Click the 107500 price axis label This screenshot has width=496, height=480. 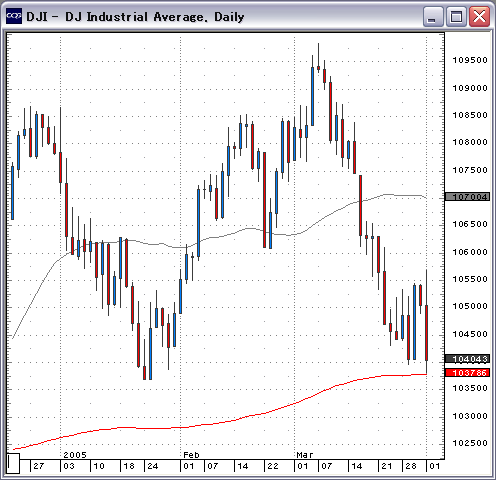pyautogui.click(x=470, y=170)
